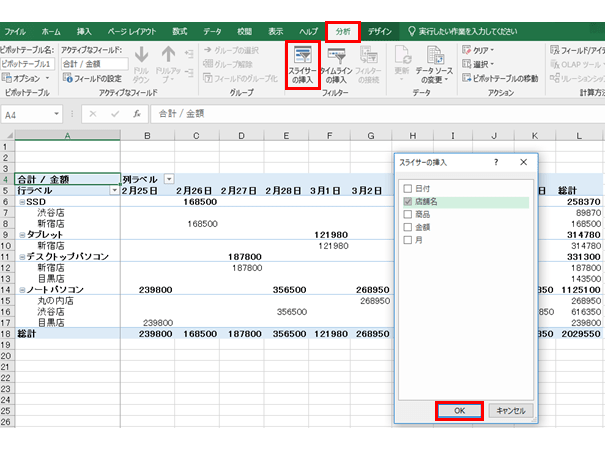The height and width of the screenshot is (450, 605).
Task: Open the 列ラベル filter dropdown
Action: pos(167,178)
